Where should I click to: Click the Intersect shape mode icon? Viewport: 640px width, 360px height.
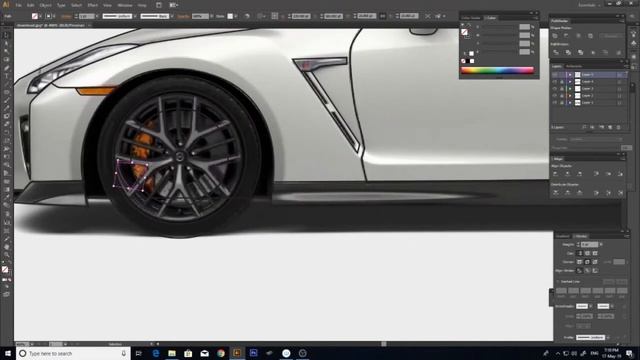578,36
